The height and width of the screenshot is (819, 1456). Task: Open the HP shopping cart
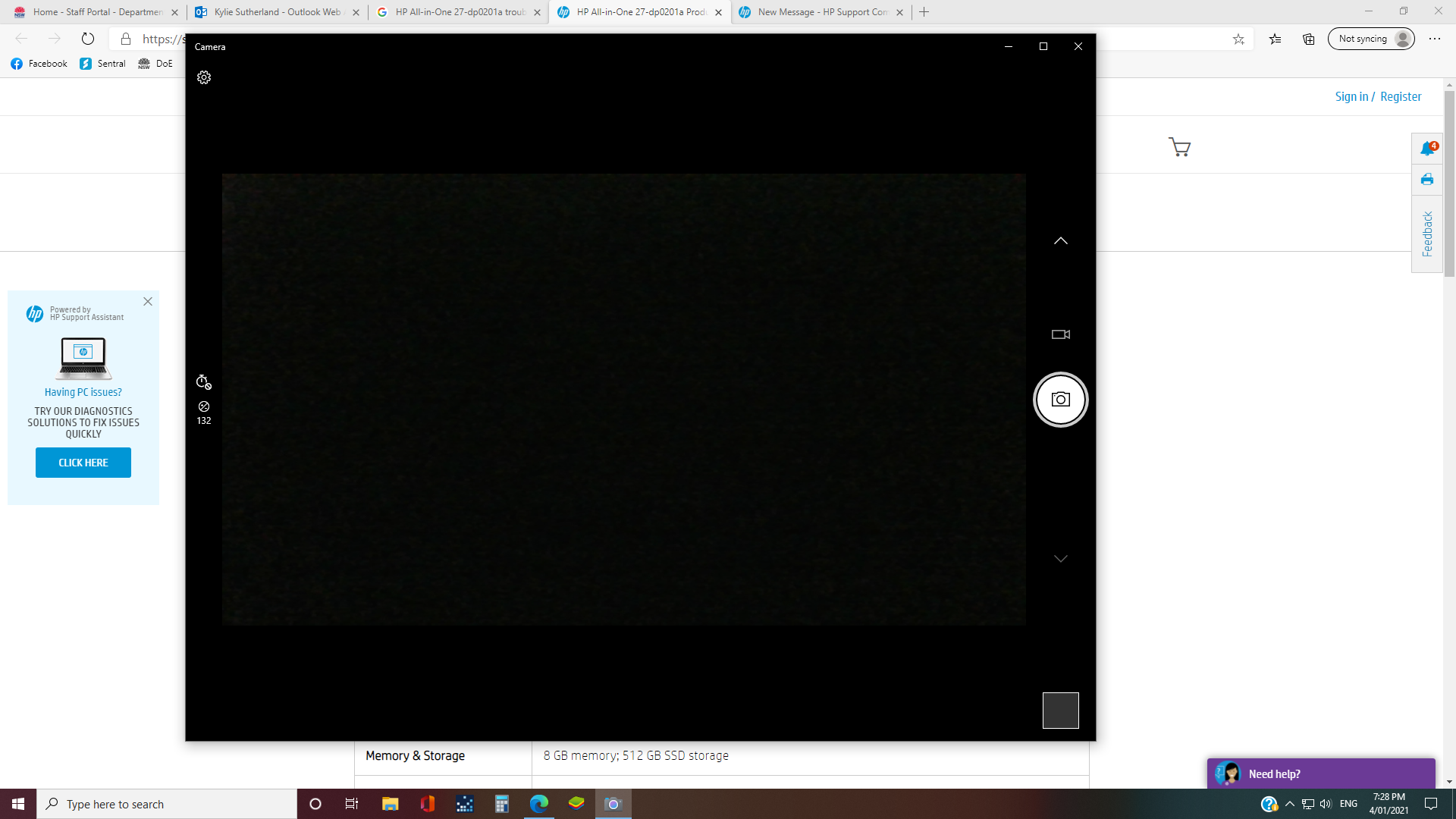point(1180,147)
